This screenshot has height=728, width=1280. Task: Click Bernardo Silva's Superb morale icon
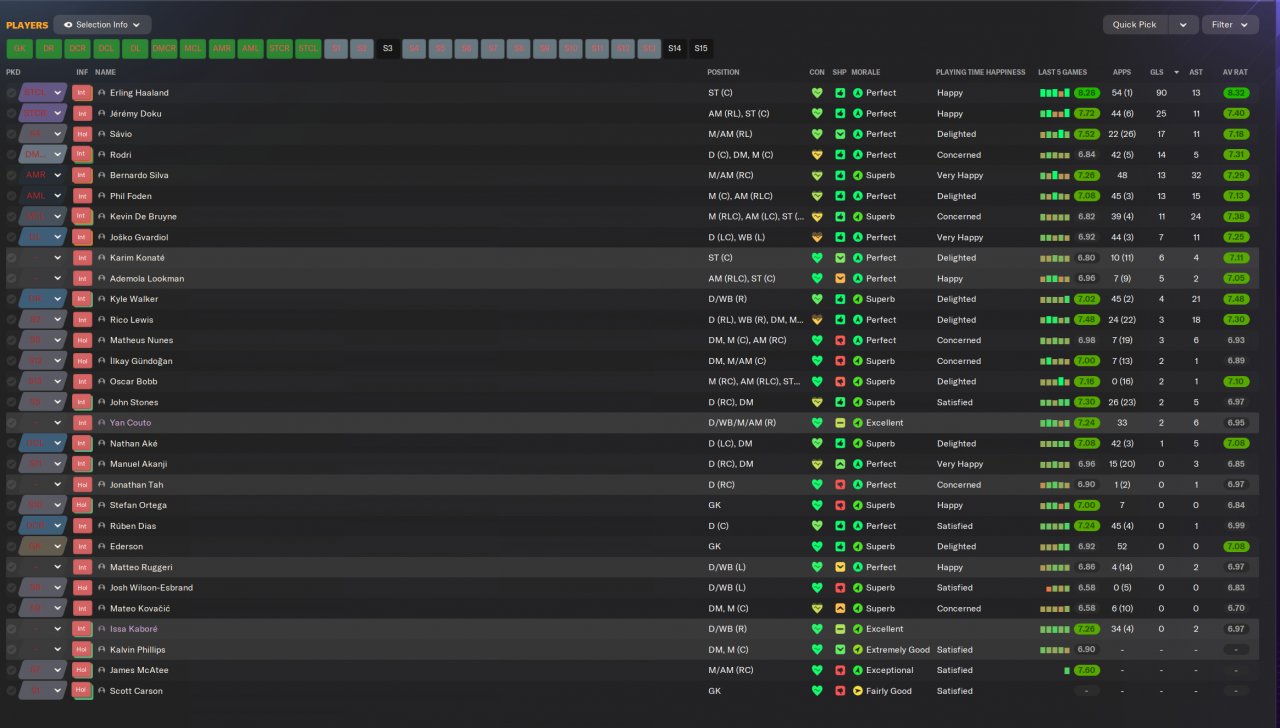(x=858, y=175)
